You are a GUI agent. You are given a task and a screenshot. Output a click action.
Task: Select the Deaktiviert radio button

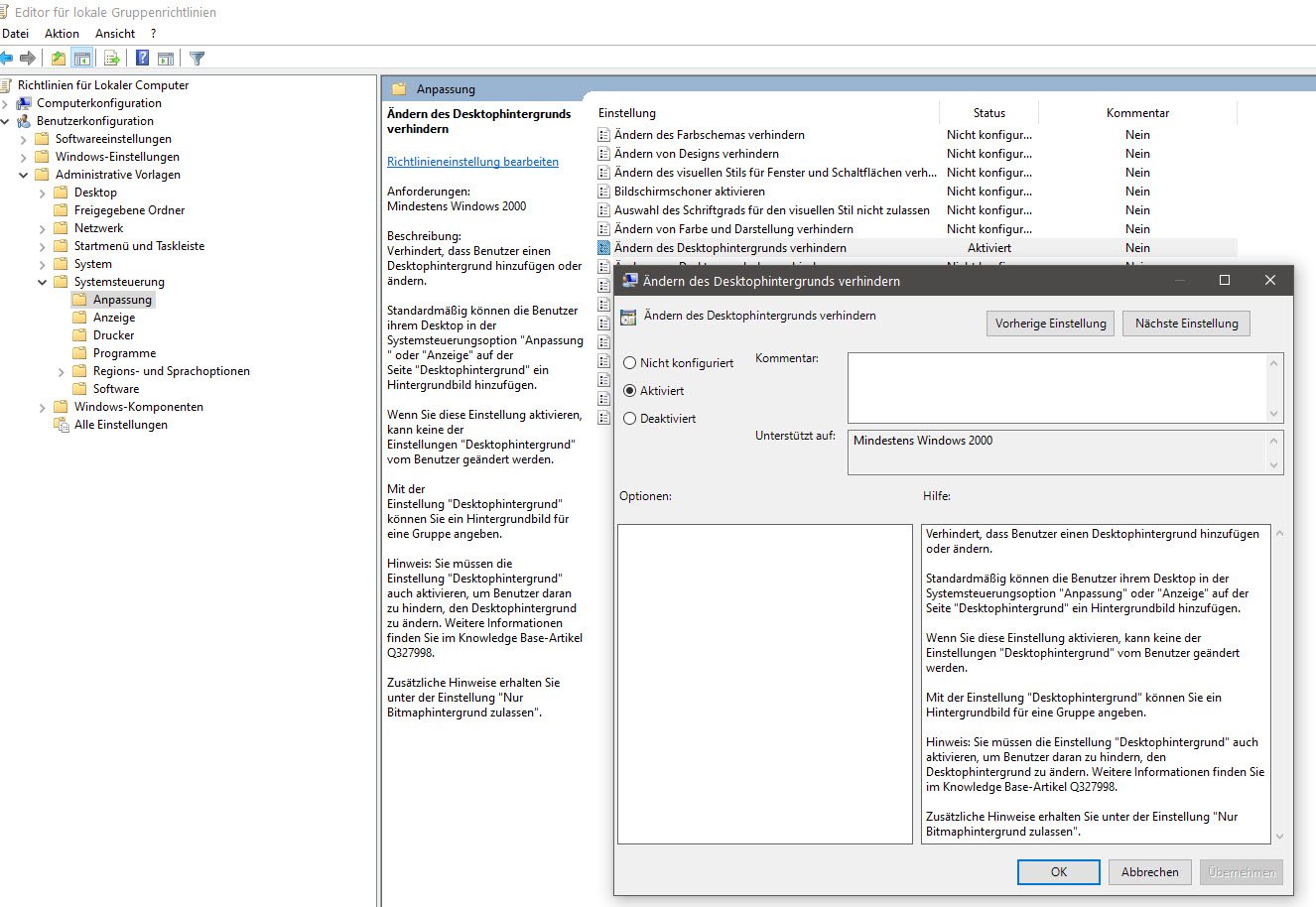629,419
